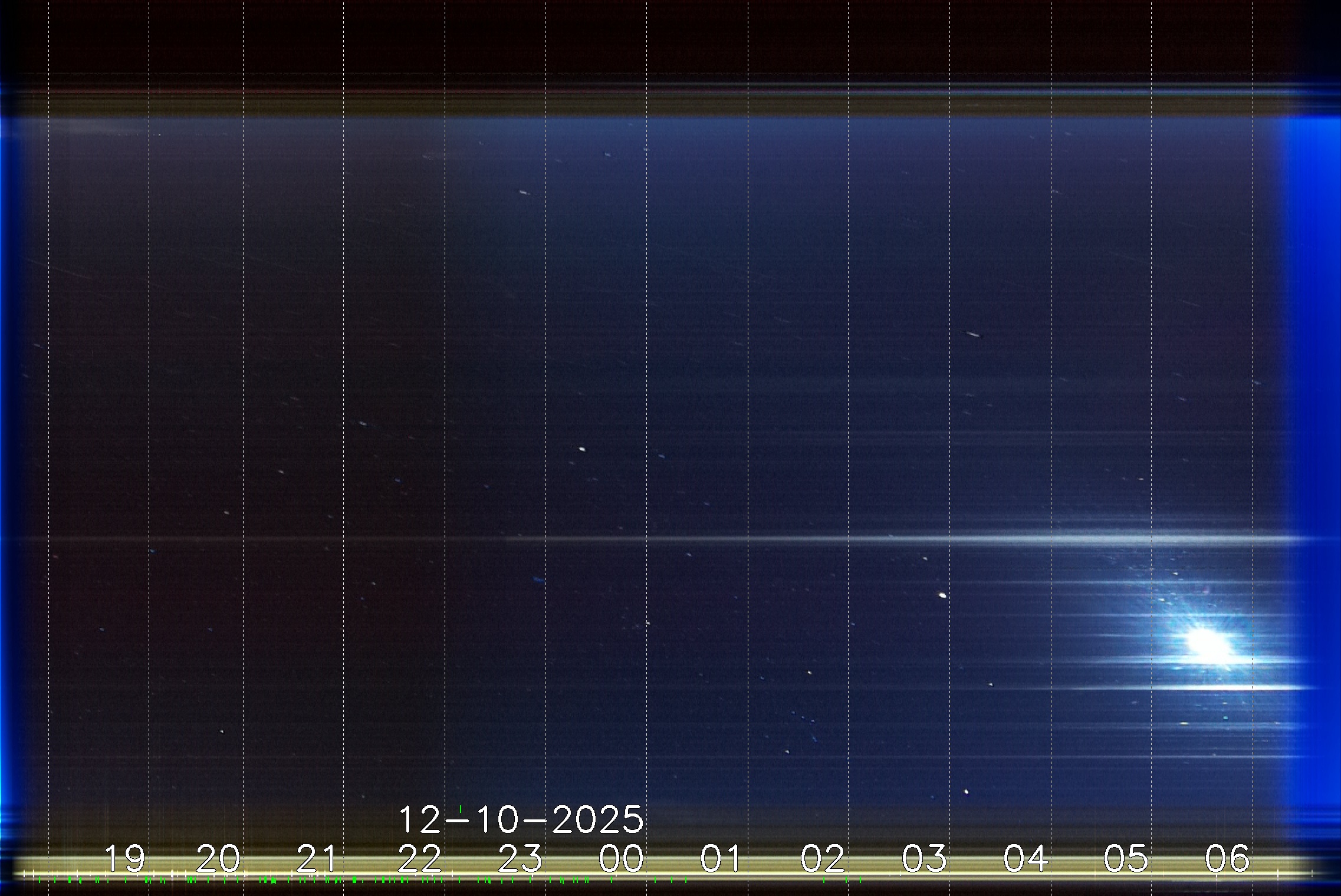Click the 12-10-2025 date text
1341x896 pixels.
[521, 819]
